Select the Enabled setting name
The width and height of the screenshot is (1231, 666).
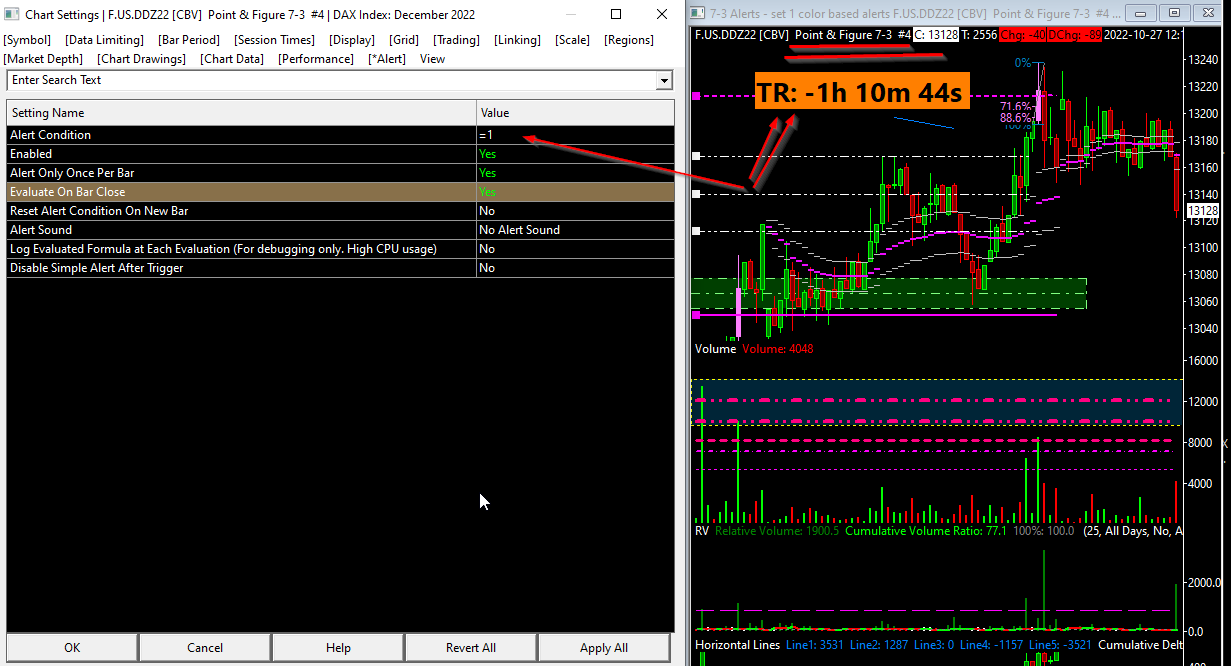(x=241, y=154)
